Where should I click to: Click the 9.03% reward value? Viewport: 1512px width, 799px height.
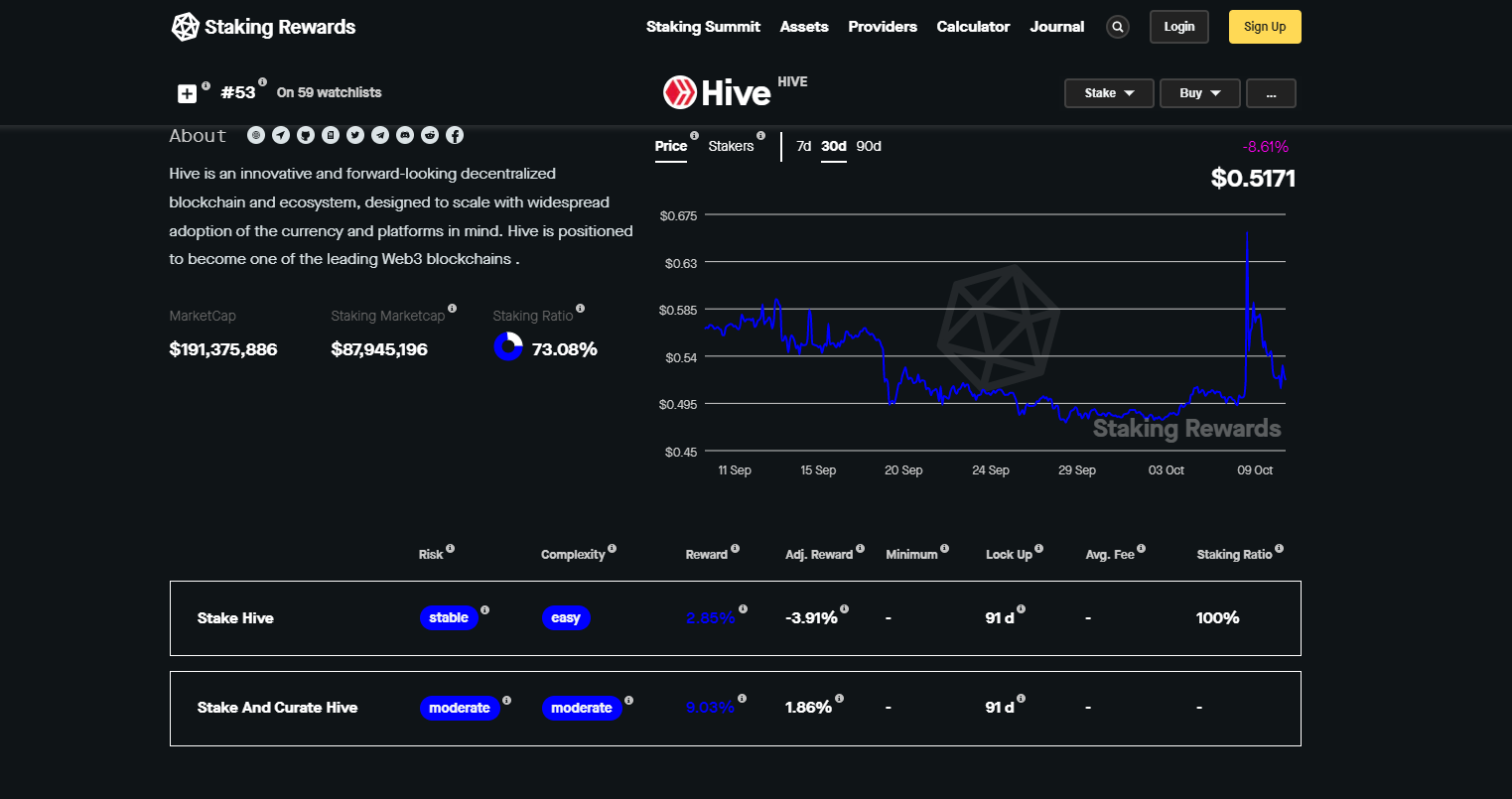click(x=710, y=708)
